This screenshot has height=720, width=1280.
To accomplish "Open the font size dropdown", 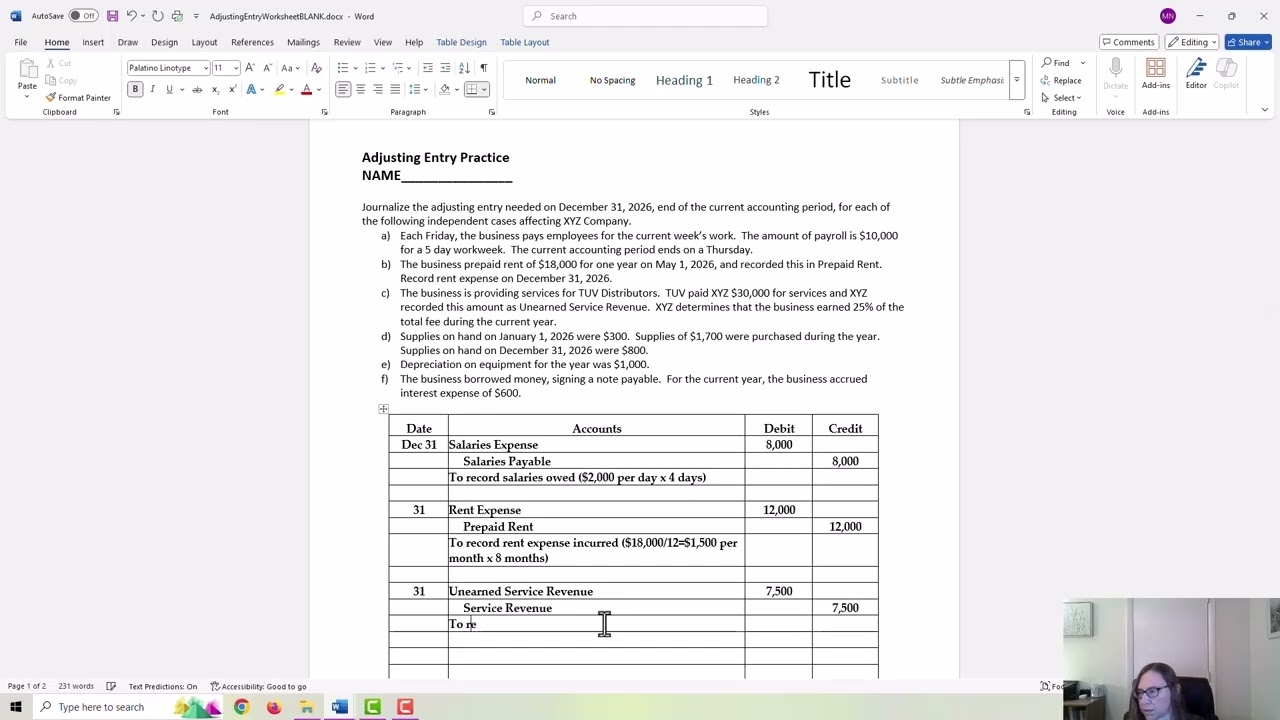I will tap(236, 68).
